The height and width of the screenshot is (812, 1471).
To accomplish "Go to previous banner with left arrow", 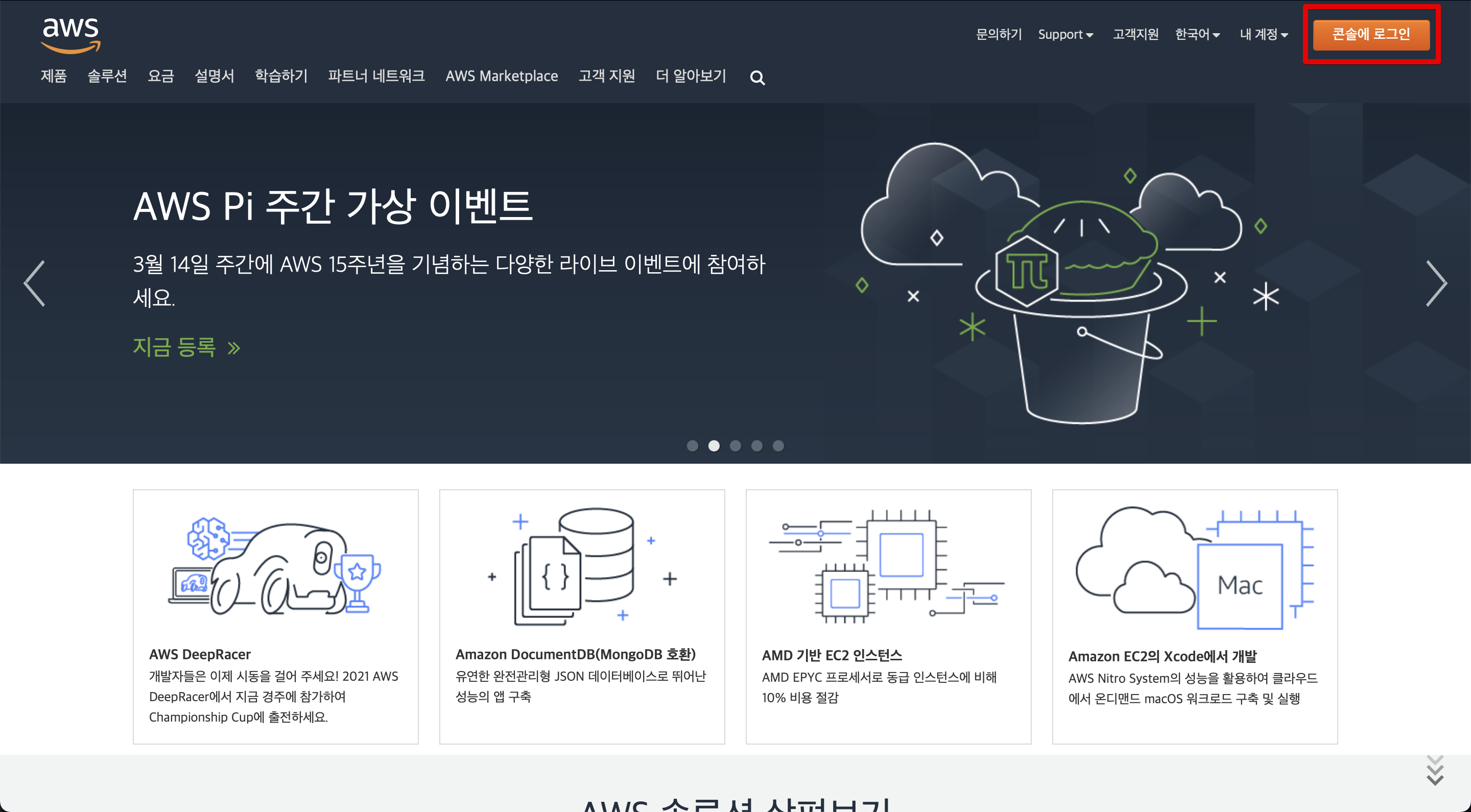I will click(x=35, y=283).
